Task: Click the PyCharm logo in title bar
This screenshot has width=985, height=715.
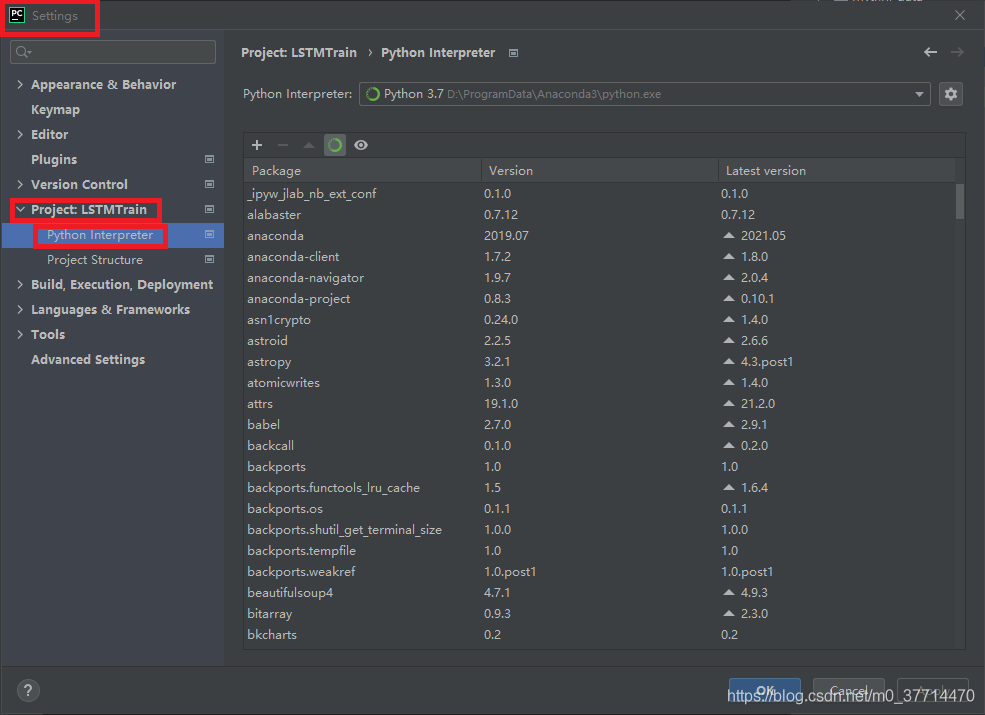Action: (x=16, y=16)
